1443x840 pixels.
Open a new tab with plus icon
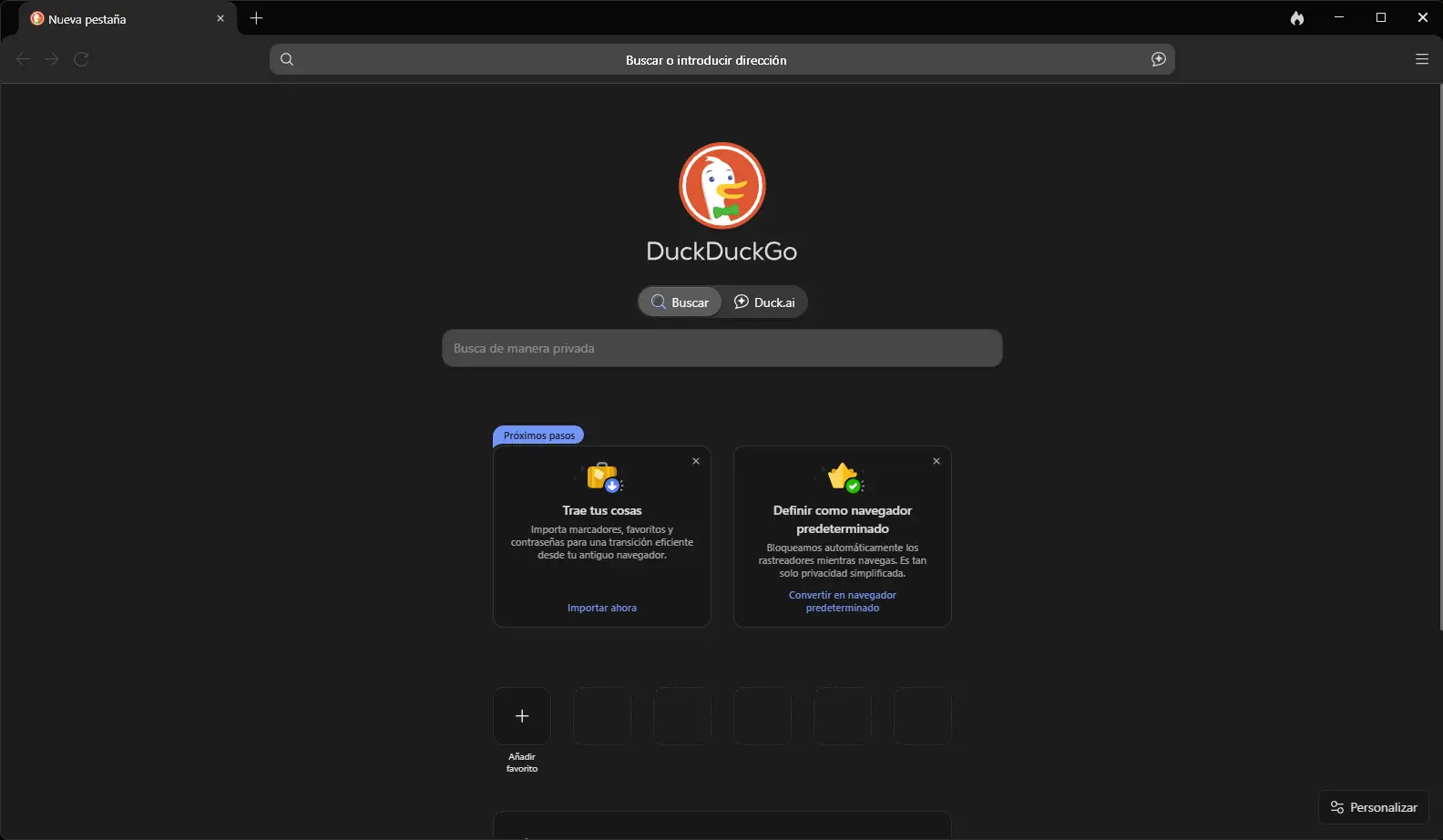click(x=256, y=18)
